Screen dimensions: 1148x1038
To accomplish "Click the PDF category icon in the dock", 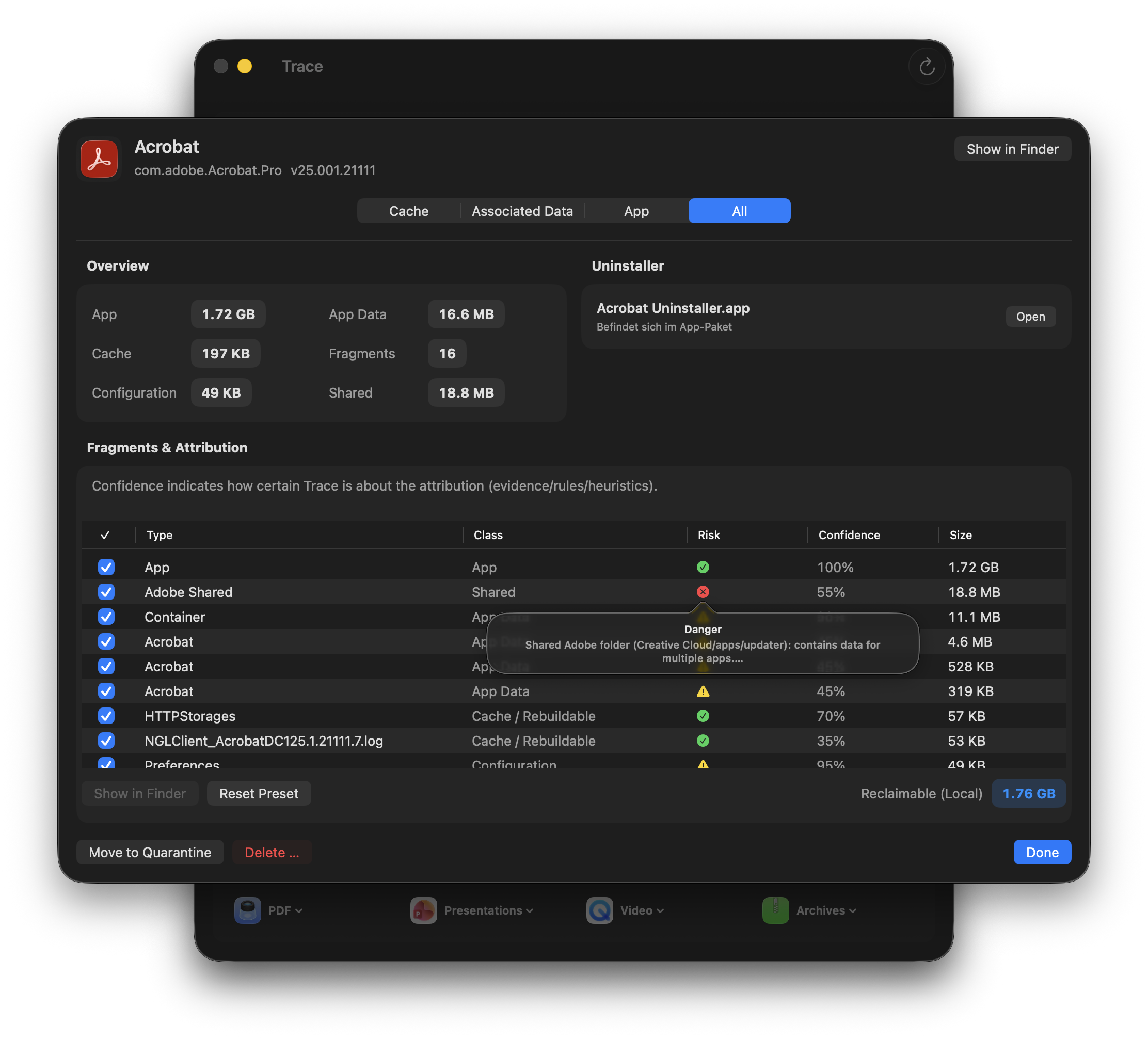I will point(248,910).
